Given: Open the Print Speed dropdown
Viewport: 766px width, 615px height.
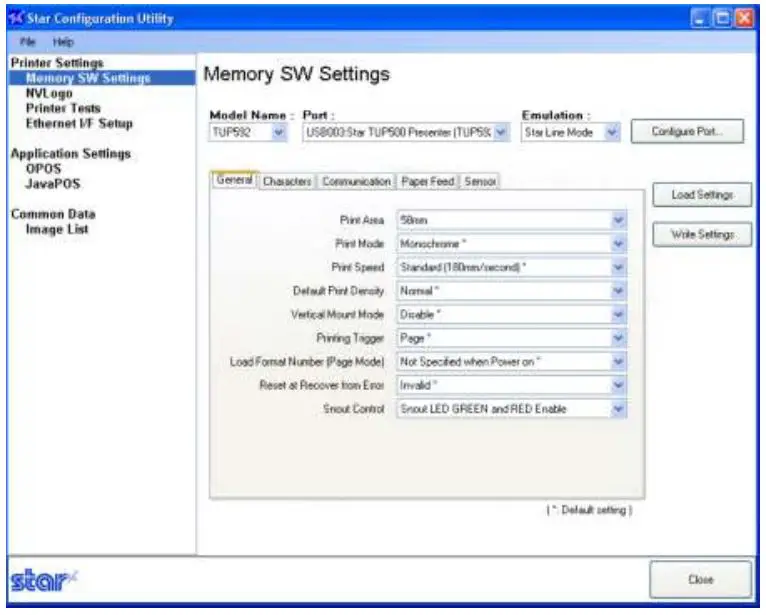Looking at the screenshot, I should click(511, 267).
